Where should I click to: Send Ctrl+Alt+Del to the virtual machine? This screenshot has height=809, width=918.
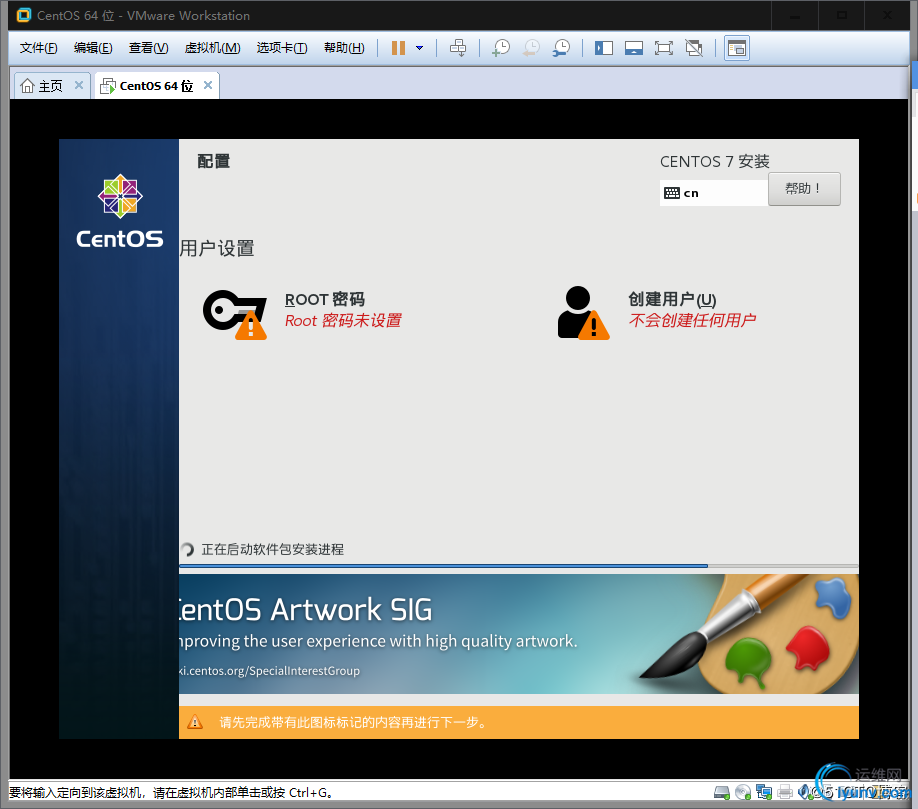[458, 48]
